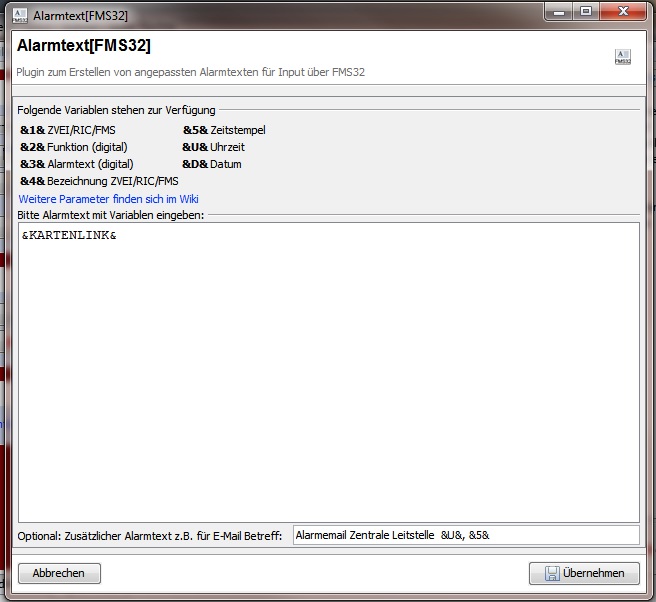Click the &D& Datum variable label
This screenshot has height=602, width=656.
[x=211, y=164]
